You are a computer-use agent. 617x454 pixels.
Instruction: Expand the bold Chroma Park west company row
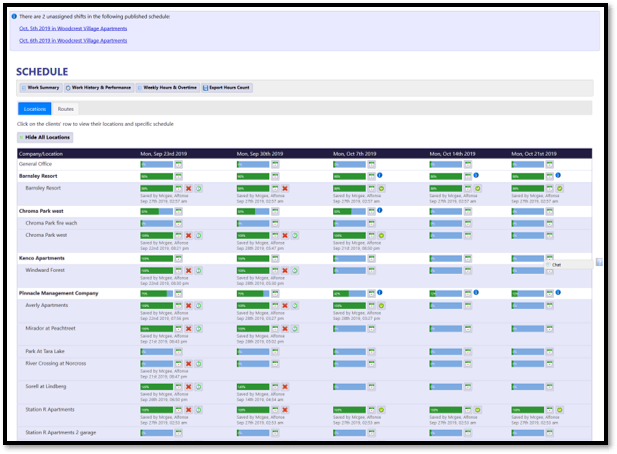coord(304,211)
